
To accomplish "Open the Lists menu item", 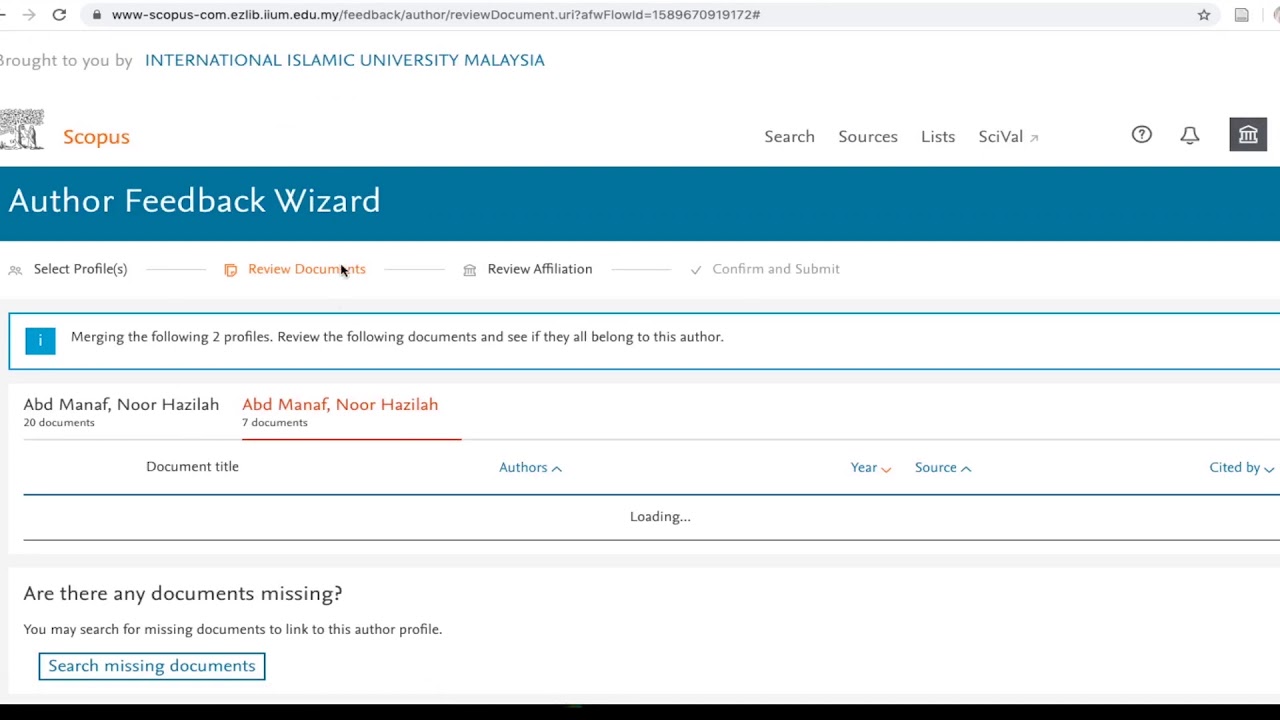I will point(938,137).
